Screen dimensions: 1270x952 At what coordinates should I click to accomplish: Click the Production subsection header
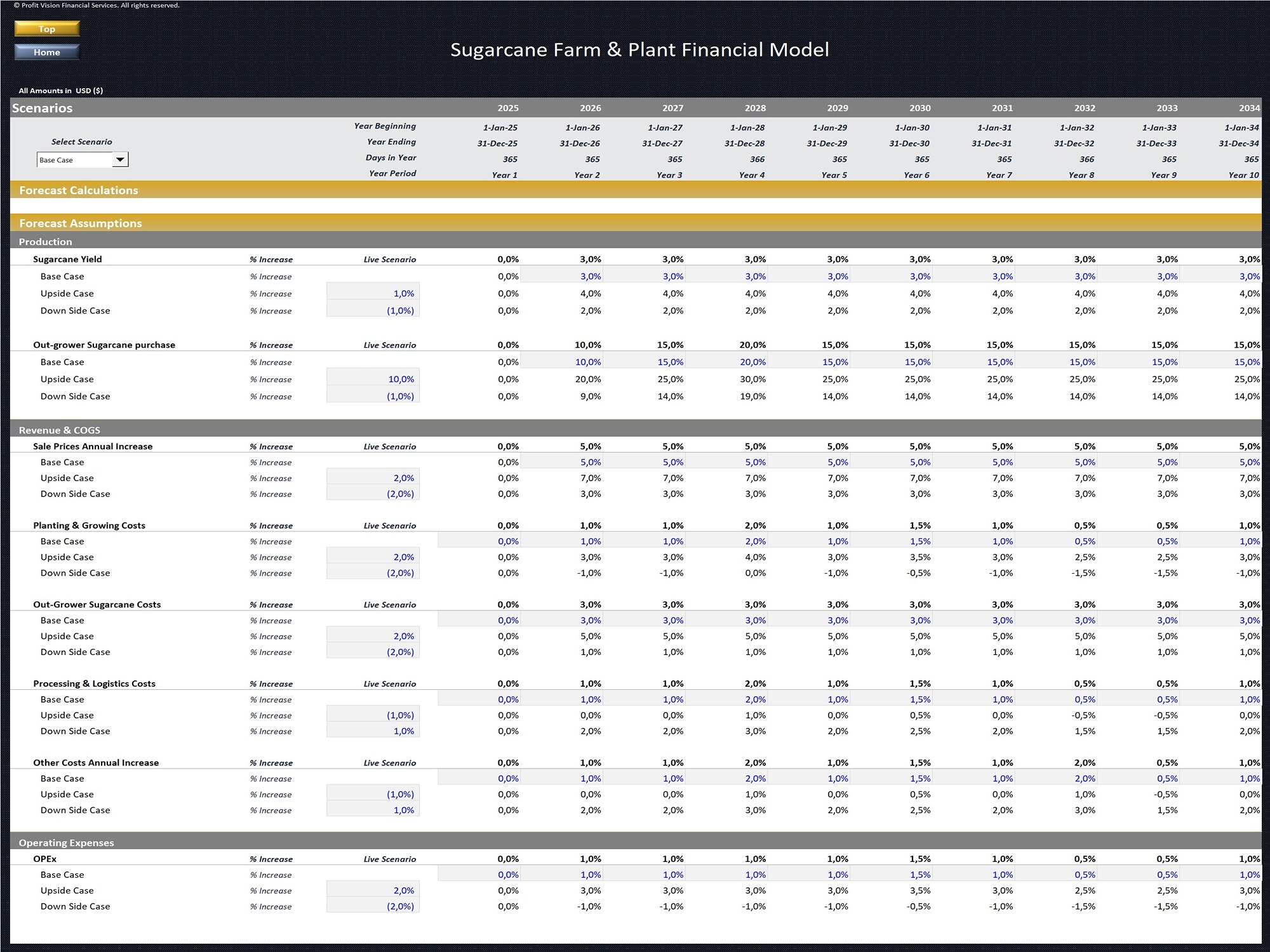(636, 241)
